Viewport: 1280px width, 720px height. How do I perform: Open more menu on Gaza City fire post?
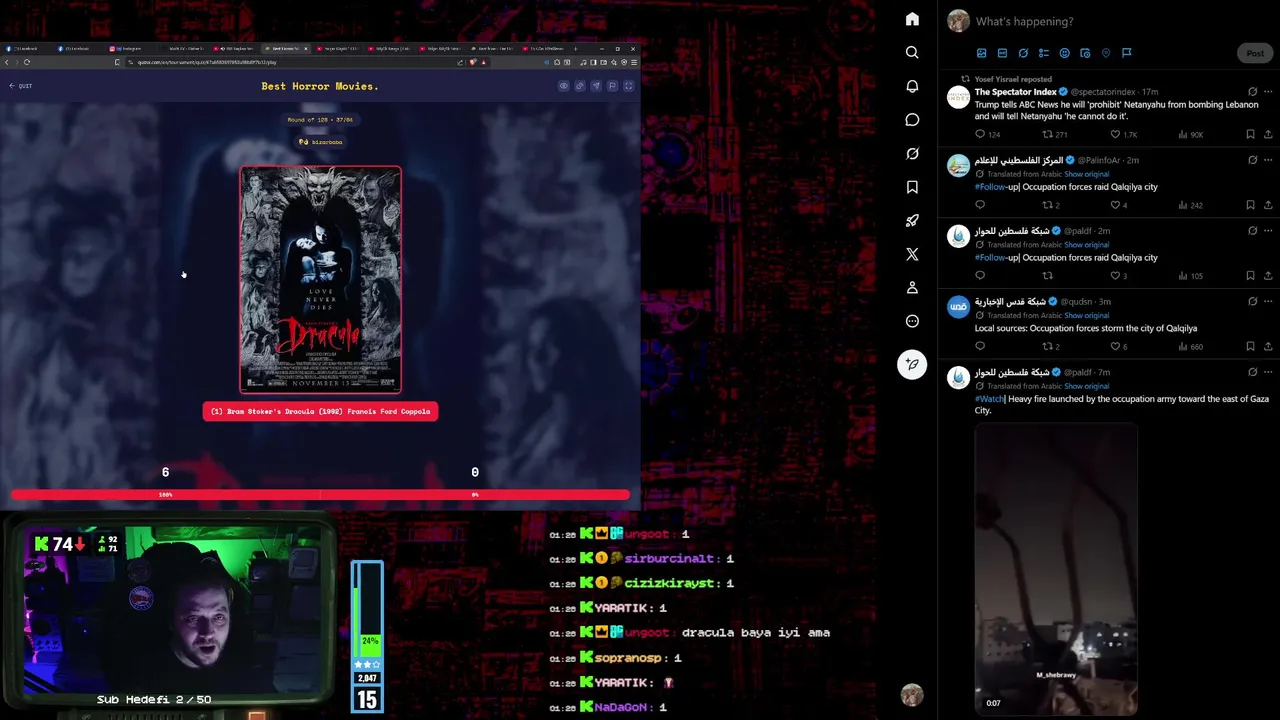click(x=1269, y=372)
